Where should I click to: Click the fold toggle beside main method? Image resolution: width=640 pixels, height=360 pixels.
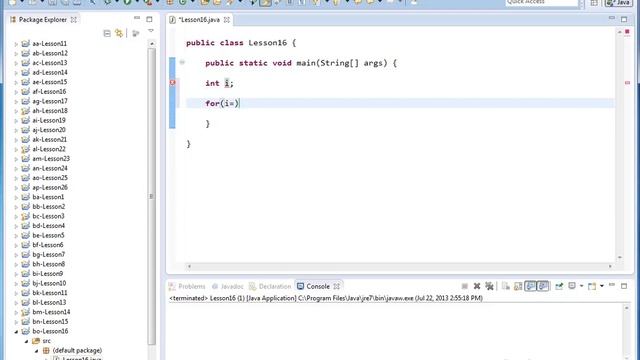pos(182,62)
